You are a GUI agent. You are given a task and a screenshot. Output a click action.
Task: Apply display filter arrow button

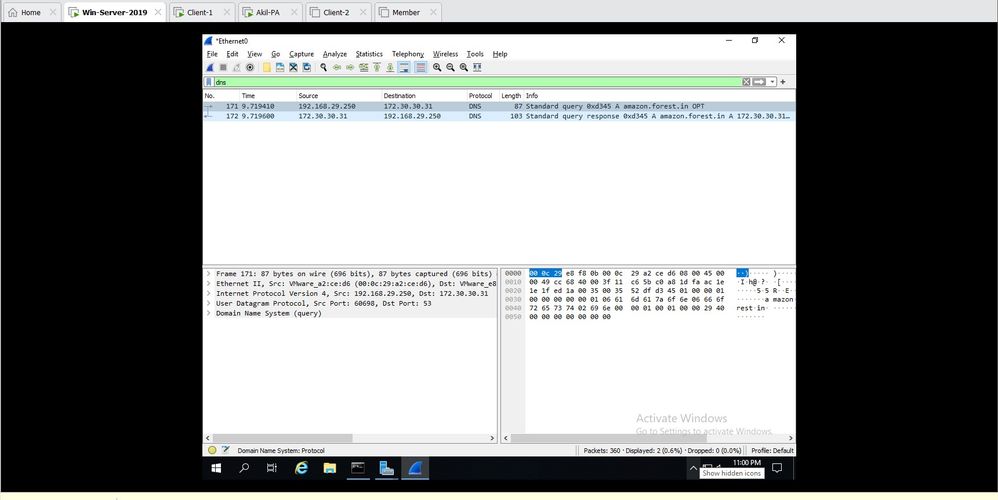coord(759,82)
